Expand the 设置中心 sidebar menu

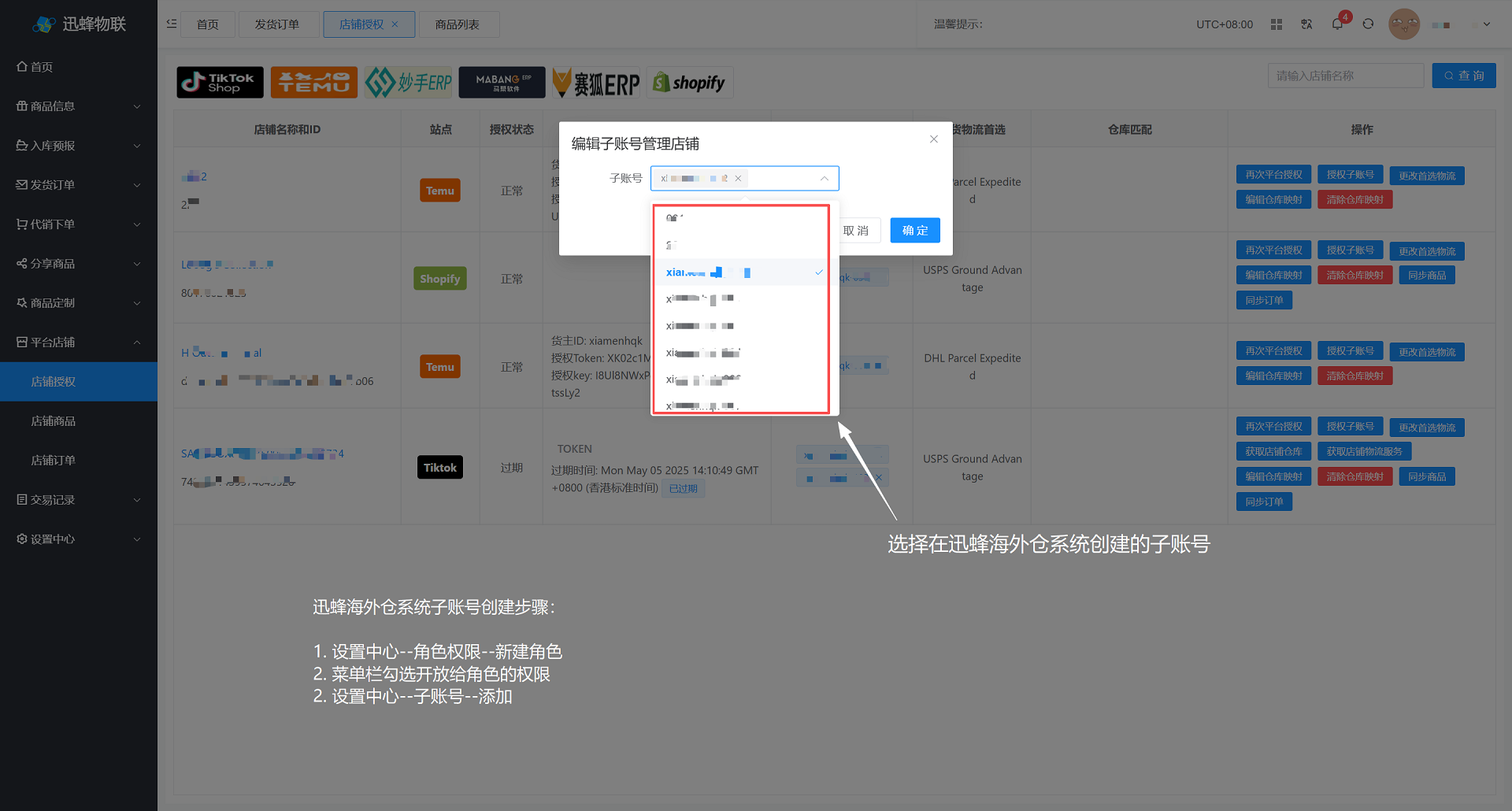click(79, 539)
